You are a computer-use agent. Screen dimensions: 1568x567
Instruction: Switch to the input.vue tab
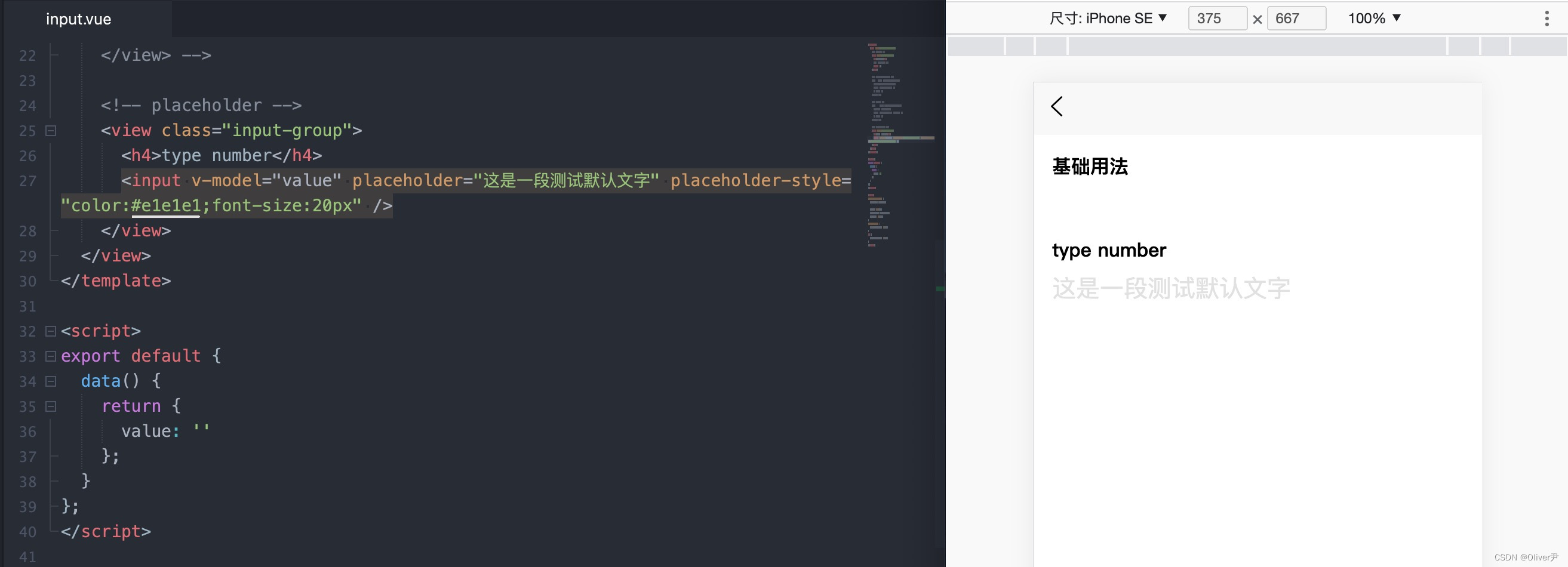tap(78, 19)
